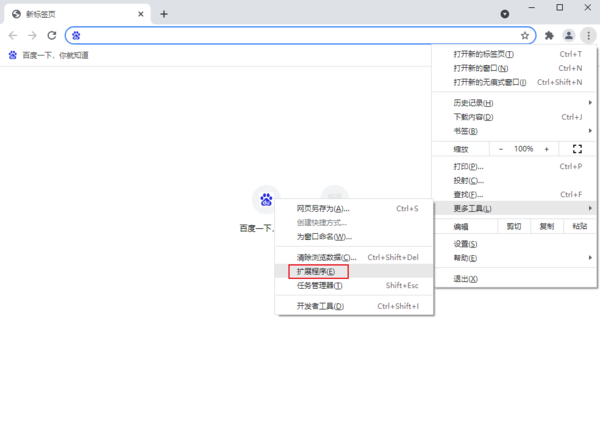
Task: Click the three-dot Chrome menu icon
Action: pyautogui.click(x=588, y=35)
